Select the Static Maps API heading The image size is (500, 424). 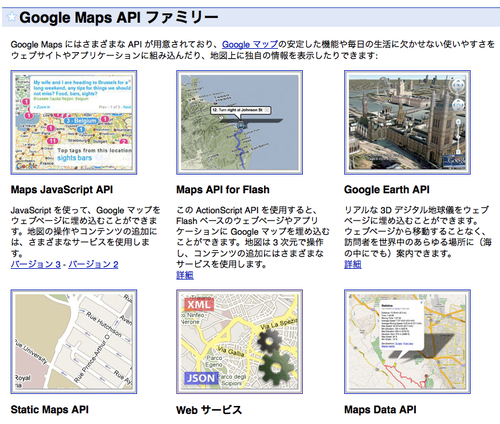point(50,409)
